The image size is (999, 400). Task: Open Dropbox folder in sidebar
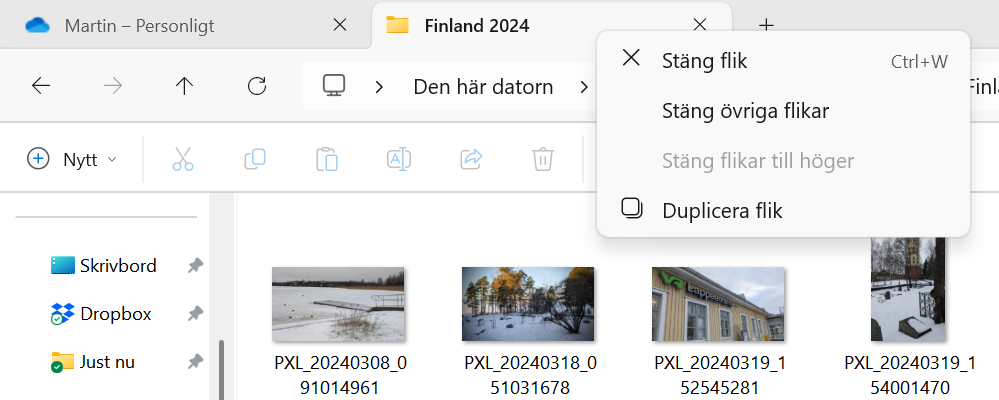[x=115, y=313]
